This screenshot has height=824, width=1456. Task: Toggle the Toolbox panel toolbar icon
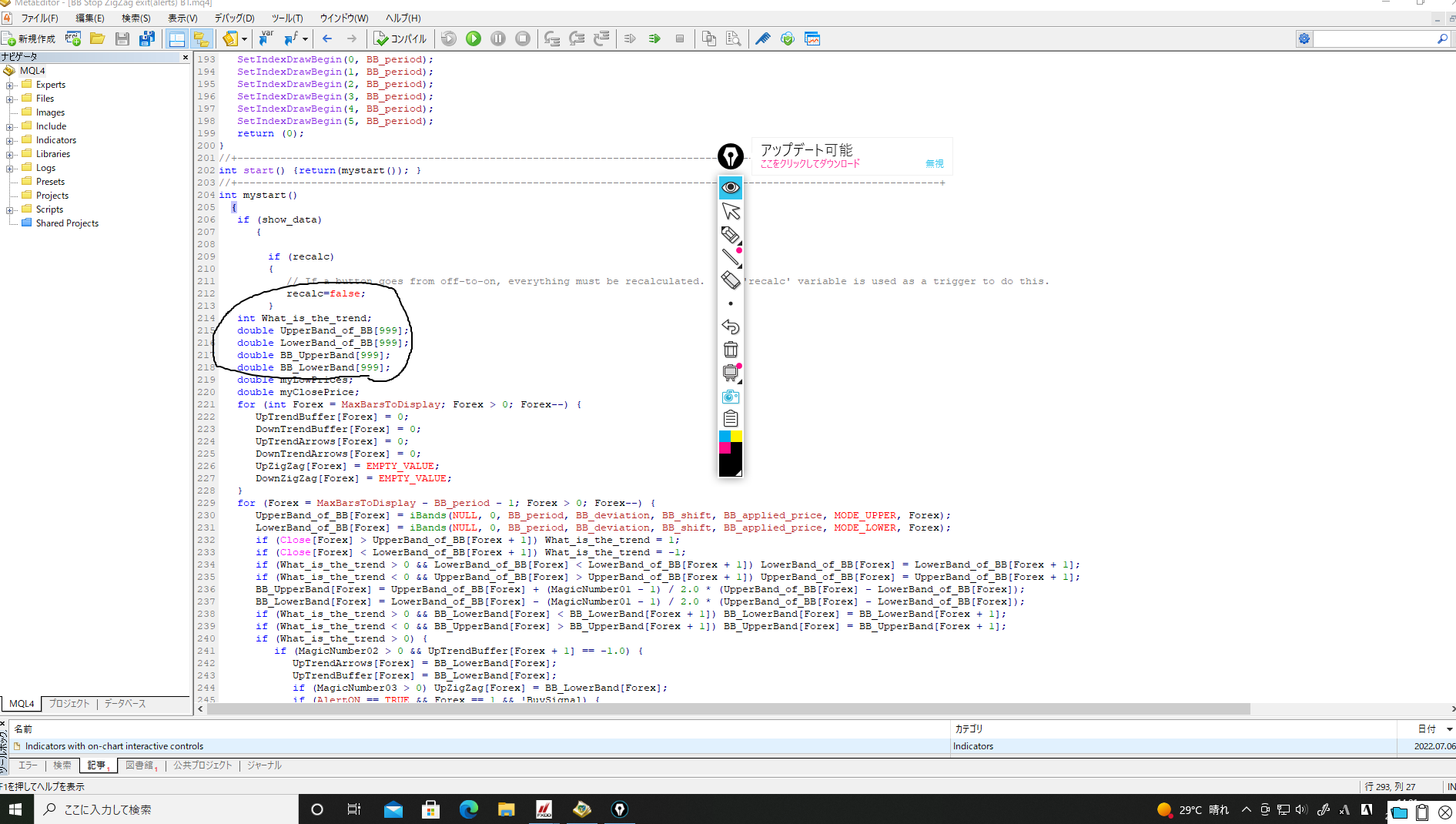point(201,39)
